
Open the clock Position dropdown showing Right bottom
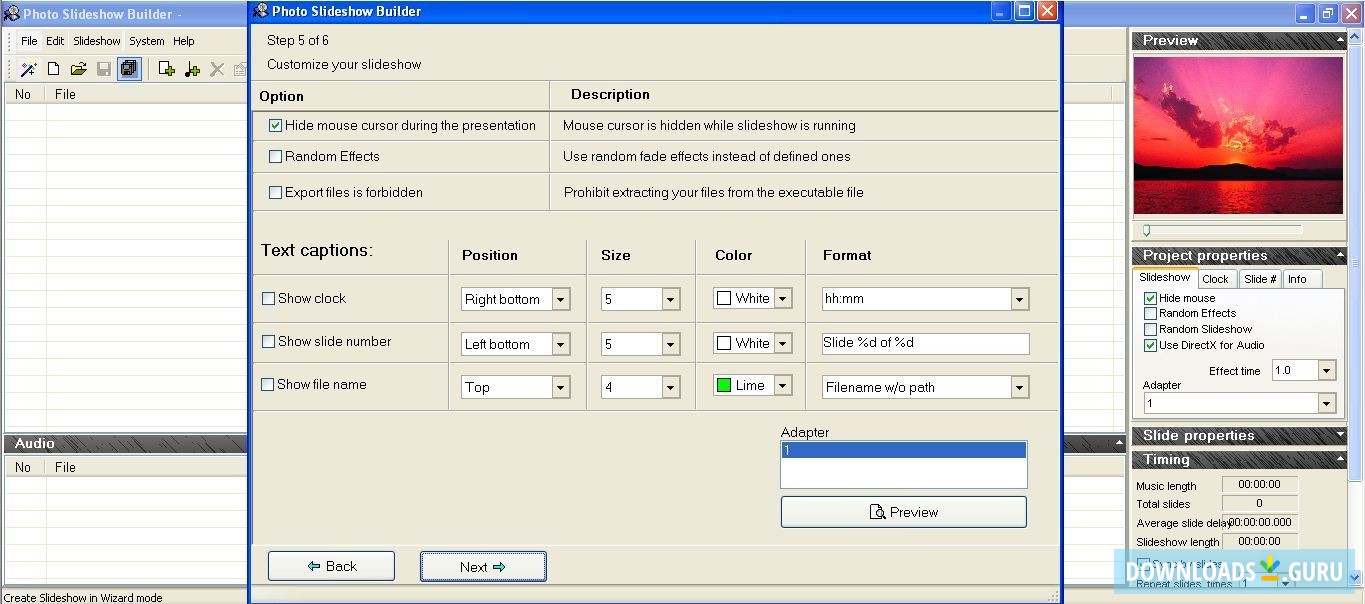[x=560, y=299]
